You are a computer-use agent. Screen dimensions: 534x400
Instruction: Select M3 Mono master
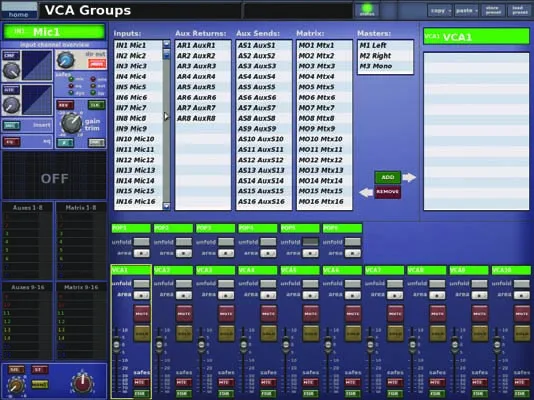[x=386, y=66]
